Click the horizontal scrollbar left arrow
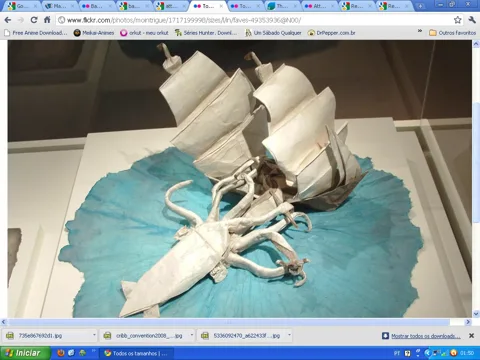Viewport: 480px width, 360px height. coord(4,322)
